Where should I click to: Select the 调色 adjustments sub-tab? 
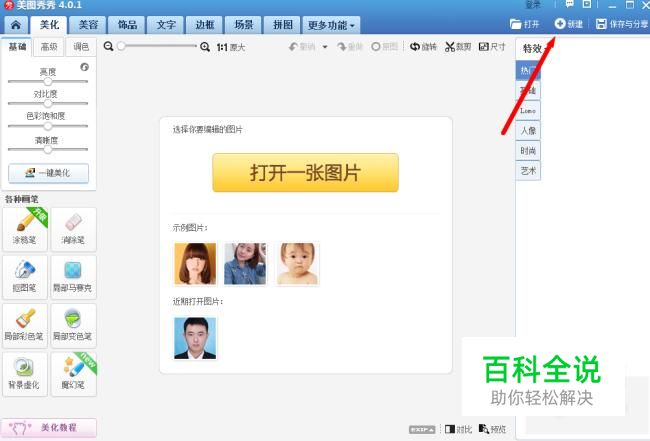[x=81, y=47]
